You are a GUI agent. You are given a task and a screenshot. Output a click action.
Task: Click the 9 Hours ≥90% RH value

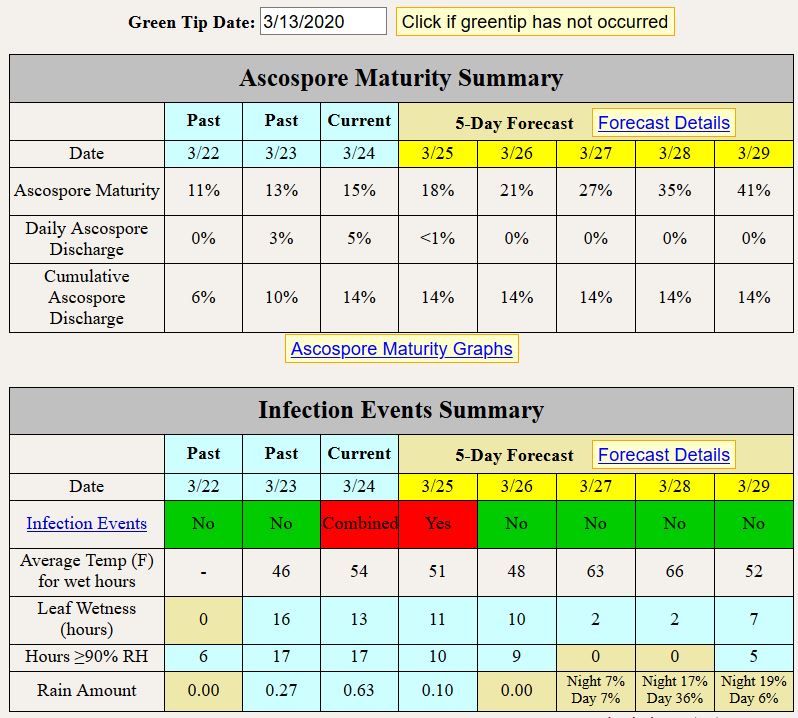pyautogui.click(x=517, y=657)
